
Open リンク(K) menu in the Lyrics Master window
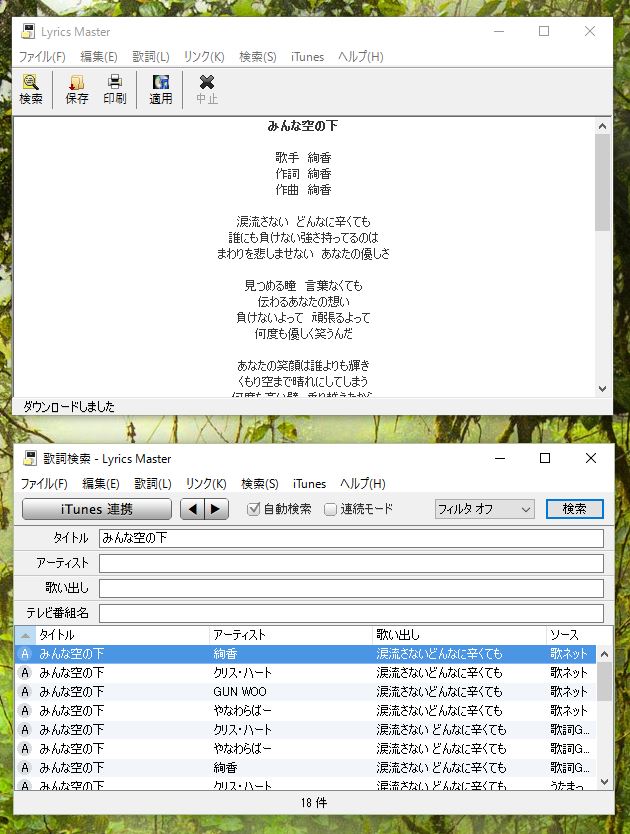point(204,56)
